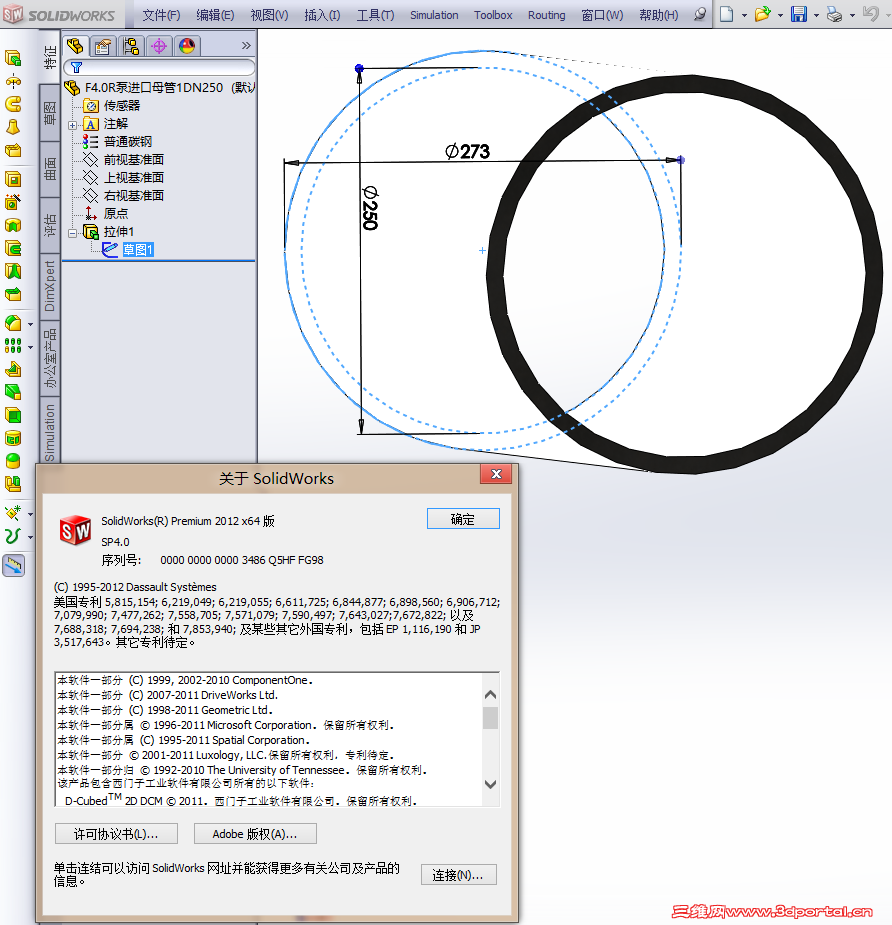Screen dimensions: 892x925
Task: Switch to the DisplayManager tab
Action: pos(187,46)
